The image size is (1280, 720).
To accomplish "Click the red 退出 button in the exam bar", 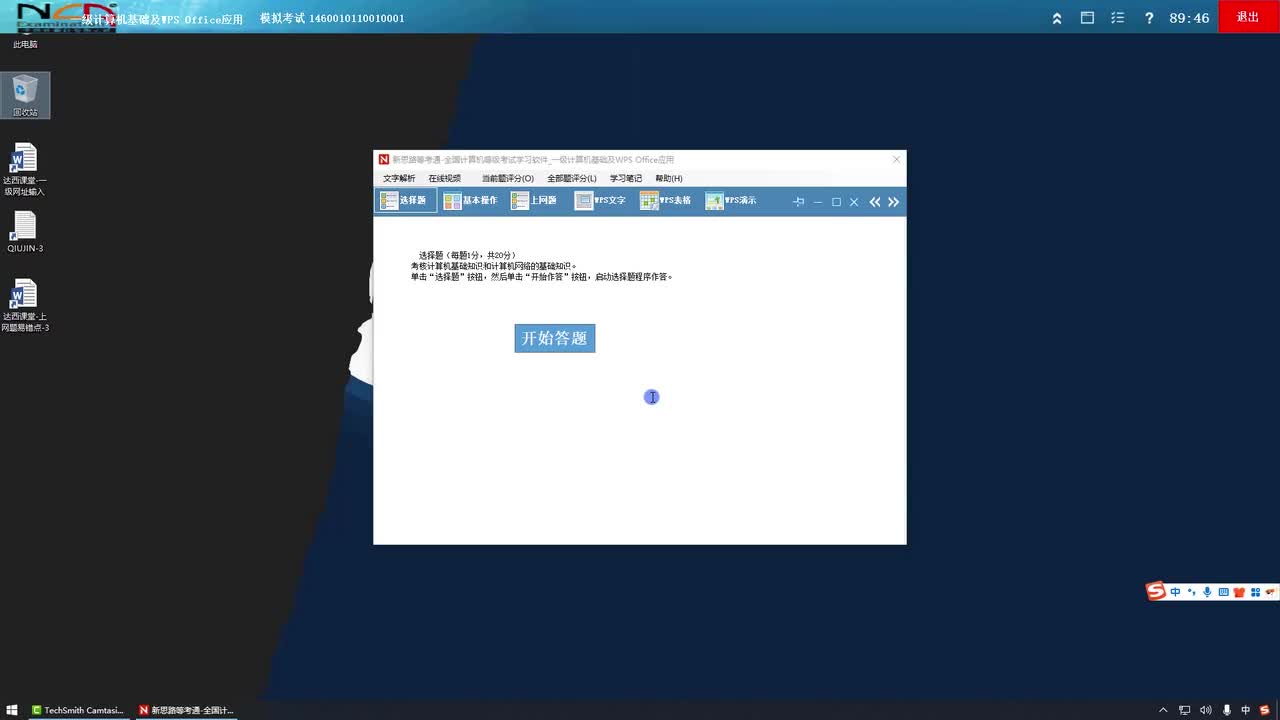I will point(1248,17).
